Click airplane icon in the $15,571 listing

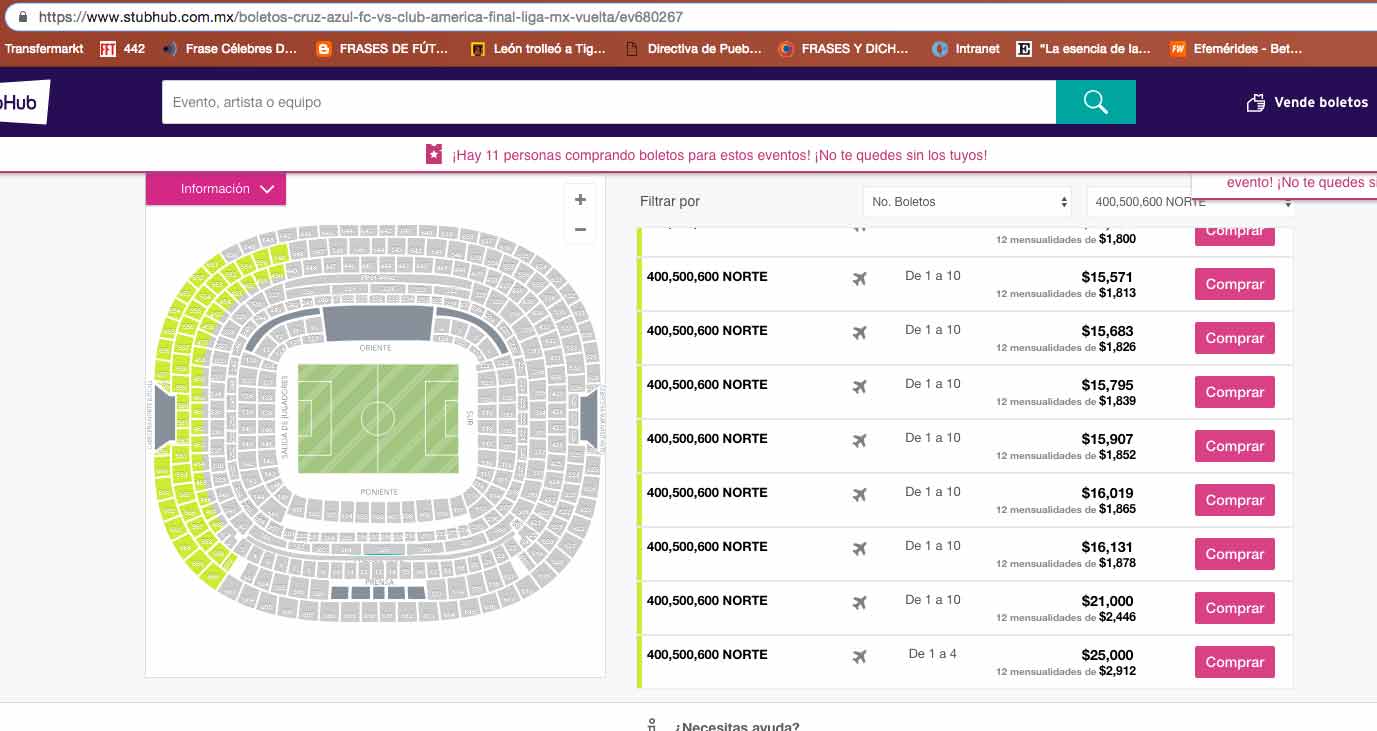859,278
